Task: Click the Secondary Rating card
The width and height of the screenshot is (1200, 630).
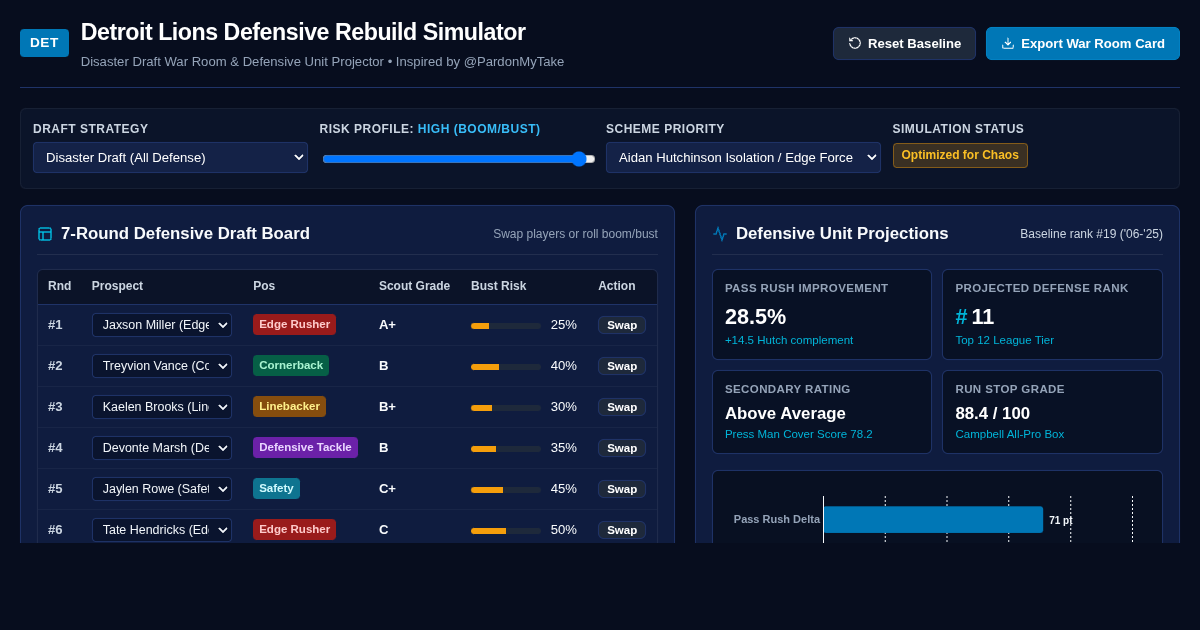Action: coord(822,412)
